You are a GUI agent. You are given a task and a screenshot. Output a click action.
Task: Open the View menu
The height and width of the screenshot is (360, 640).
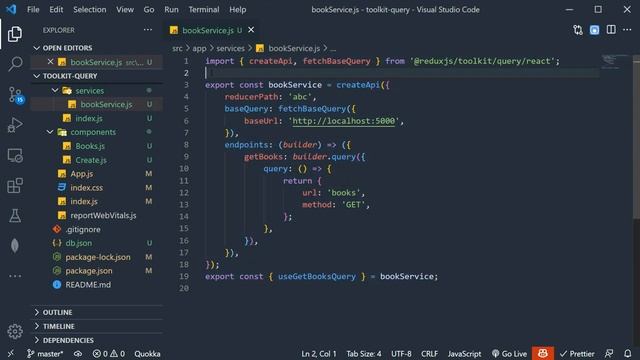[x=124, y=9]
